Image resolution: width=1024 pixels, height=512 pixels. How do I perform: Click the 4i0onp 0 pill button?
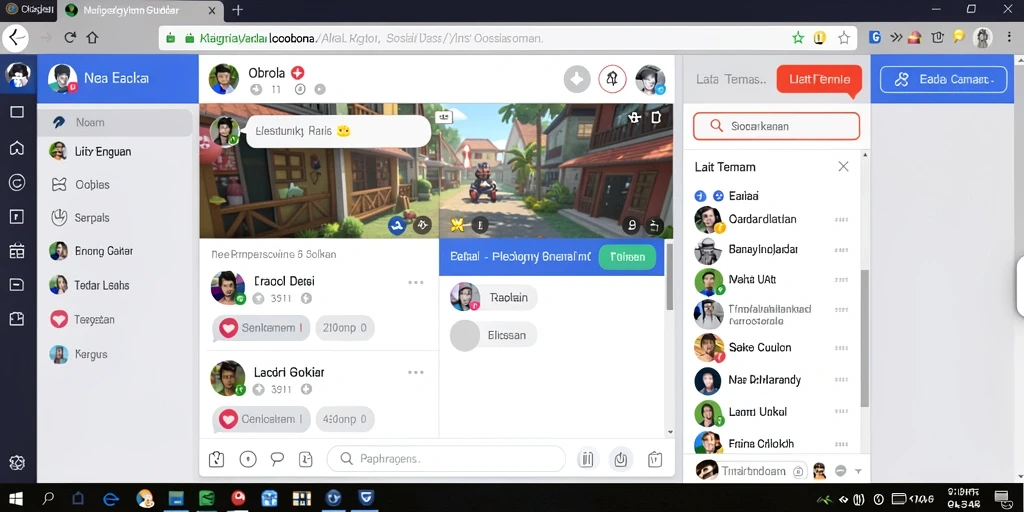pos(345,419)
